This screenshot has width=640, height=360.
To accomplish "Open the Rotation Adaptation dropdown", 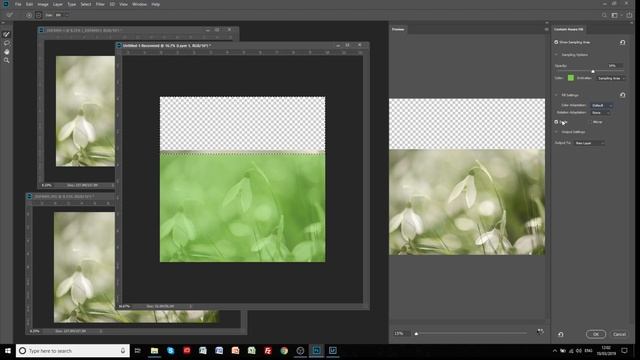I will pyautogui.click(x=600, y=113).
